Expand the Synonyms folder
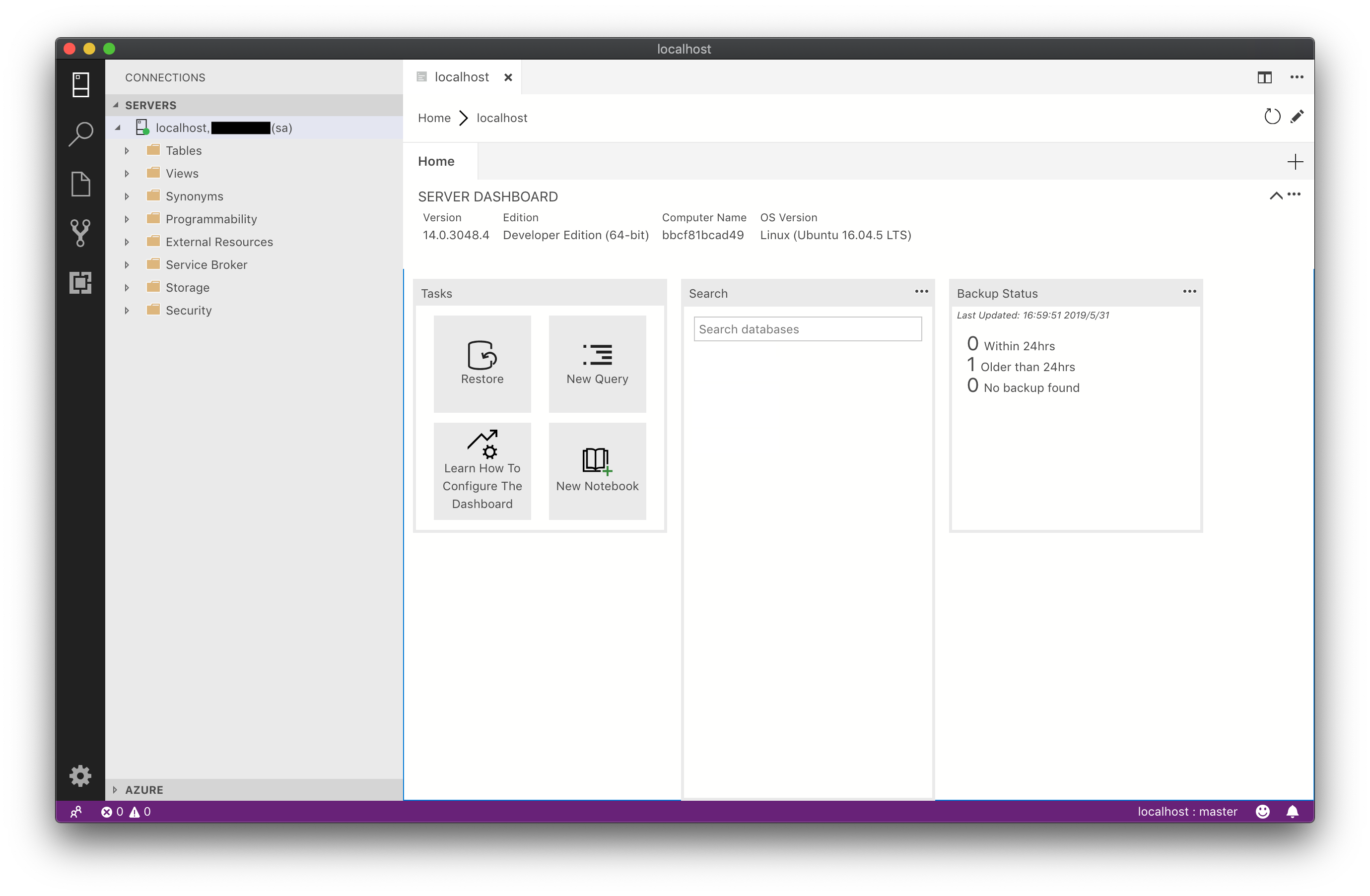The height and width of the screenshot is (896, 1370). pyautogui.click(x=127, y=196)
